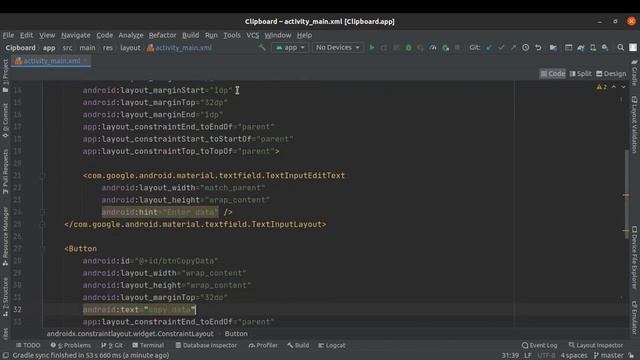Click ConstraintLayout in the editor breadcrumb

(130, 334)
